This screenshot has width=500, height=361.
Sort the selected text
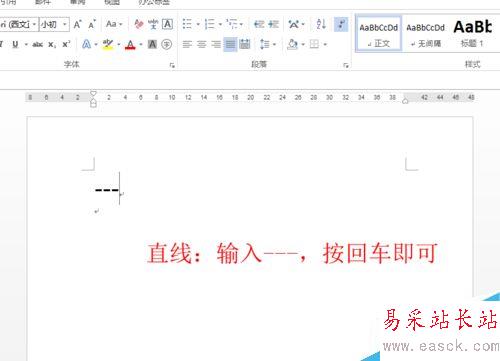(x=321, y=24)
